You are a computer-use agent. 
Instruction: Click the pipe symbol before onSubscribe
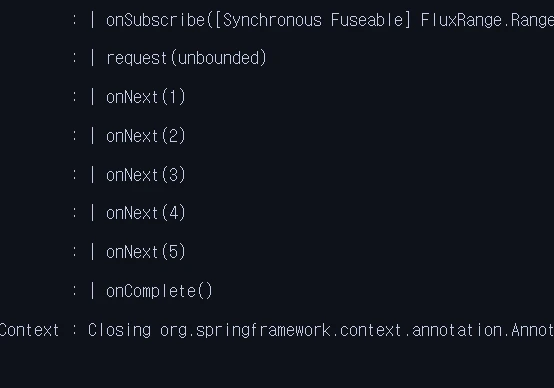[x=93, y=20]
